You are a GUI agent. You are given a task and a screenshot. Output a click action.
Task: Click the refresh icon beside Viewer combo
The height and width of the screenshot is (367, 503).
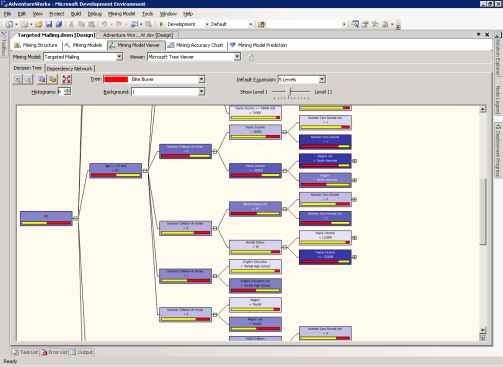(x=251, y=57)
